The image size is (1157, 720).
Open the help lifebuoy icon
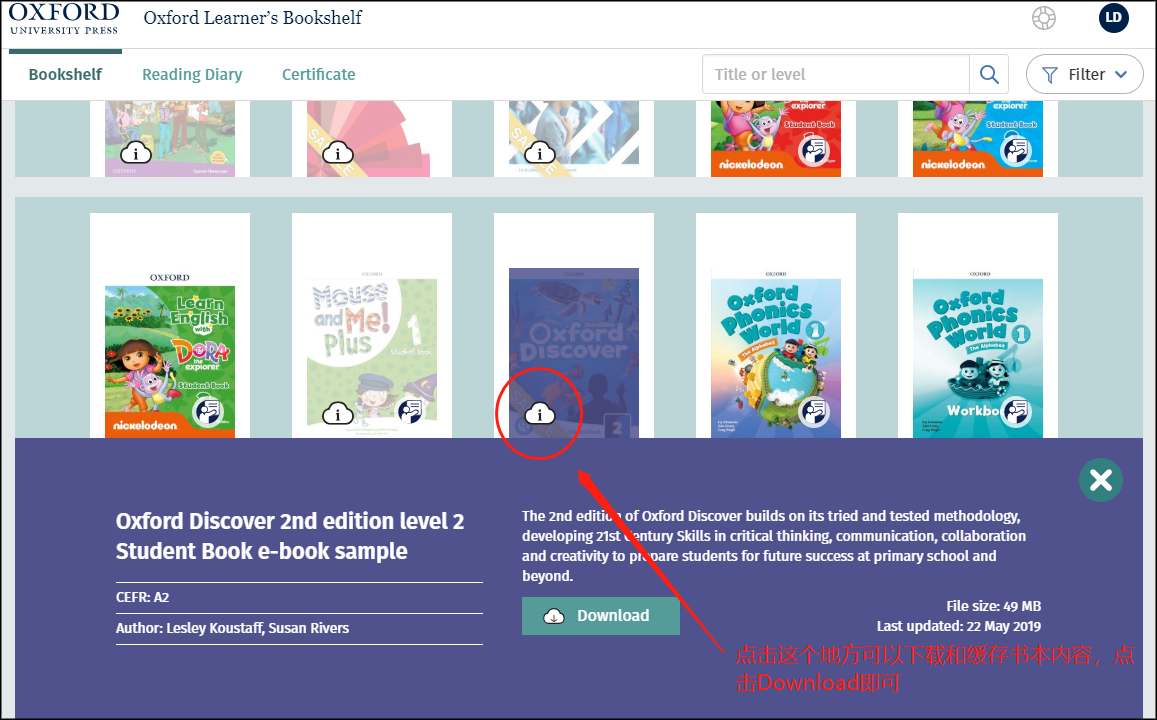click(x=1043, y=18)
